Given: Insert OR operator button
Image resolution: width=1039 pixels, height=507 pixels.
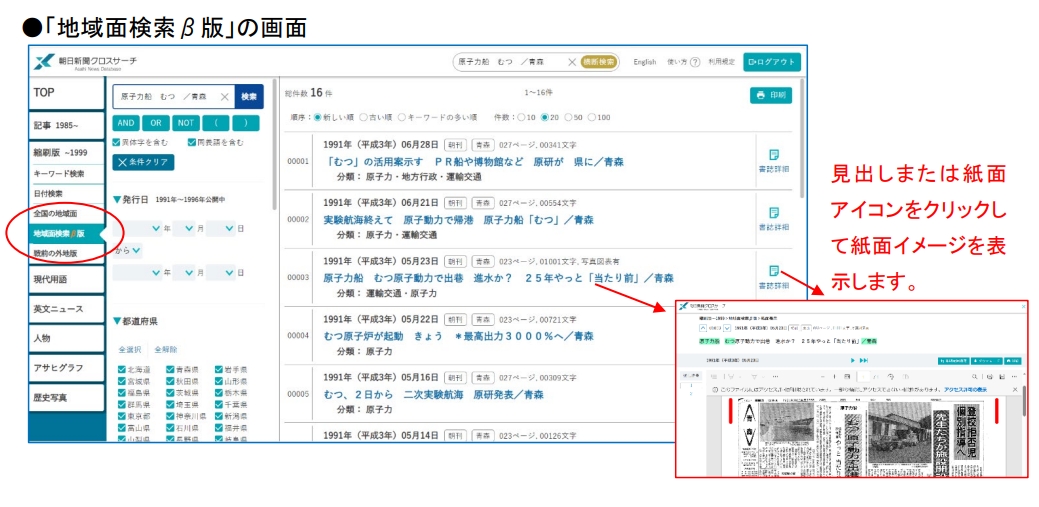Looking at the screenshot, I should (x=156, y=123).
